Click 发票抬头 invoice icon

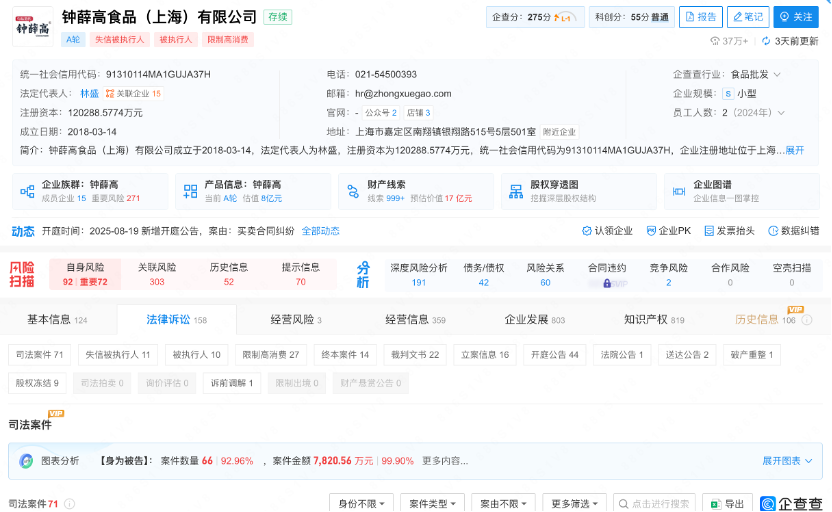(x=709, y=231)
